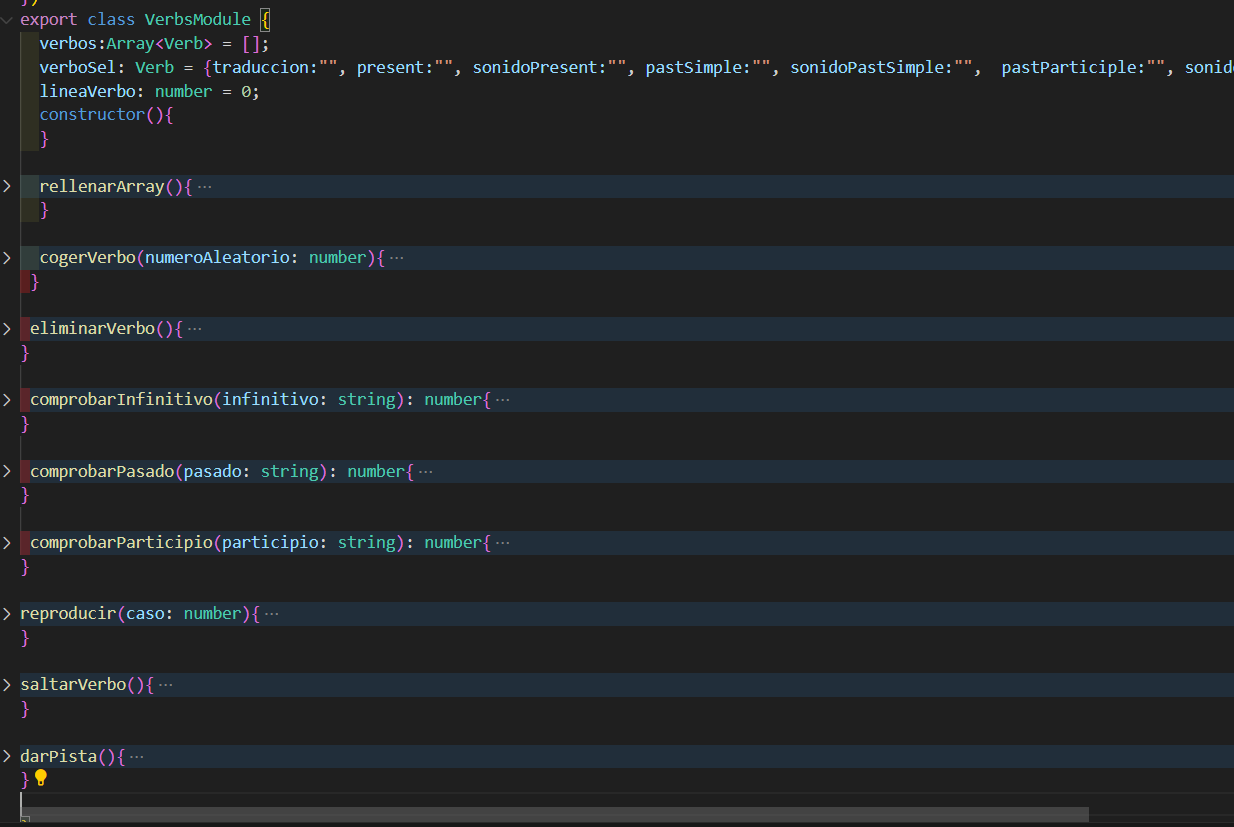Expand the darPista method fold arrow
1234x827 pixels.
[x=7, y=756]
